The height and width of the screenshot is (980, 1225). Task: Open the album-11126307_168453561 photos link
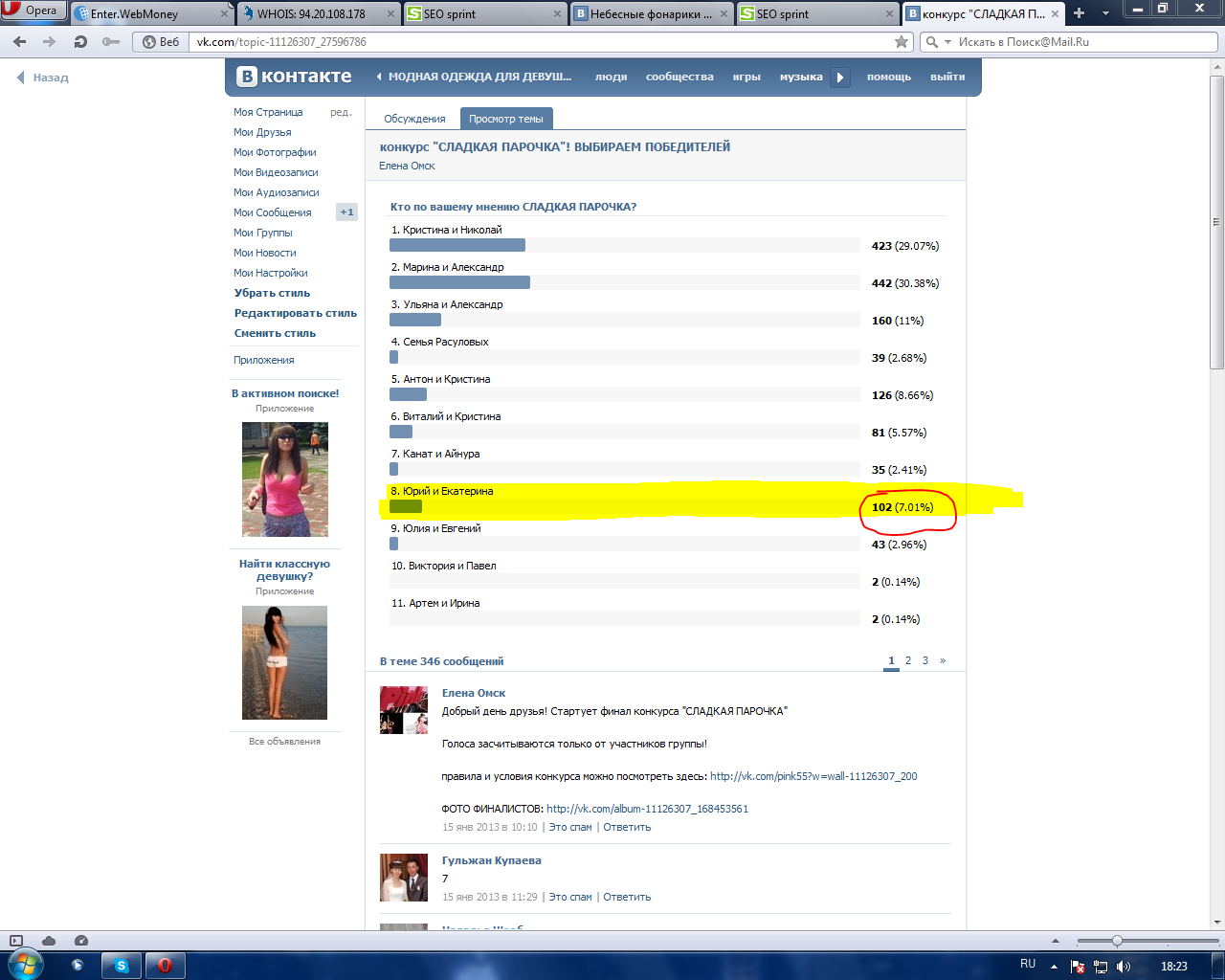click(x=647, y=809)
